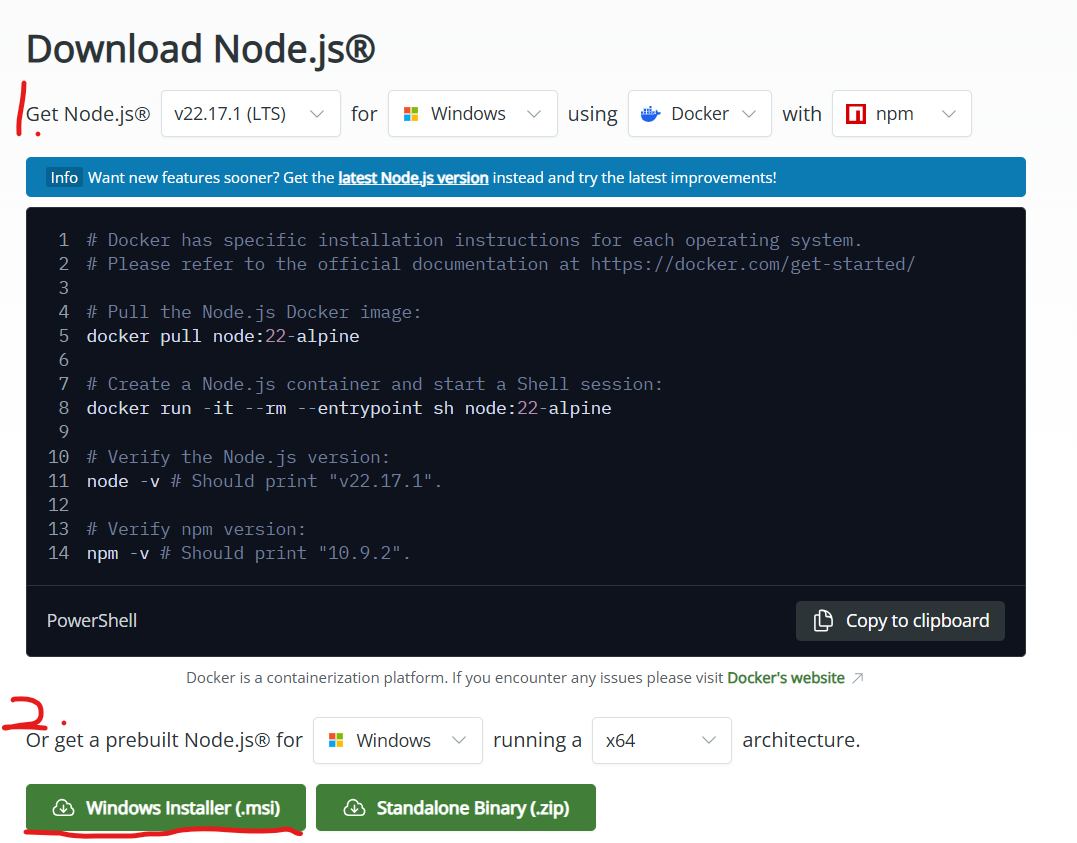Viewport: 1077px width, 843px height.
Task: Click the red npm logo icon
Action: [x=856, y=114]
